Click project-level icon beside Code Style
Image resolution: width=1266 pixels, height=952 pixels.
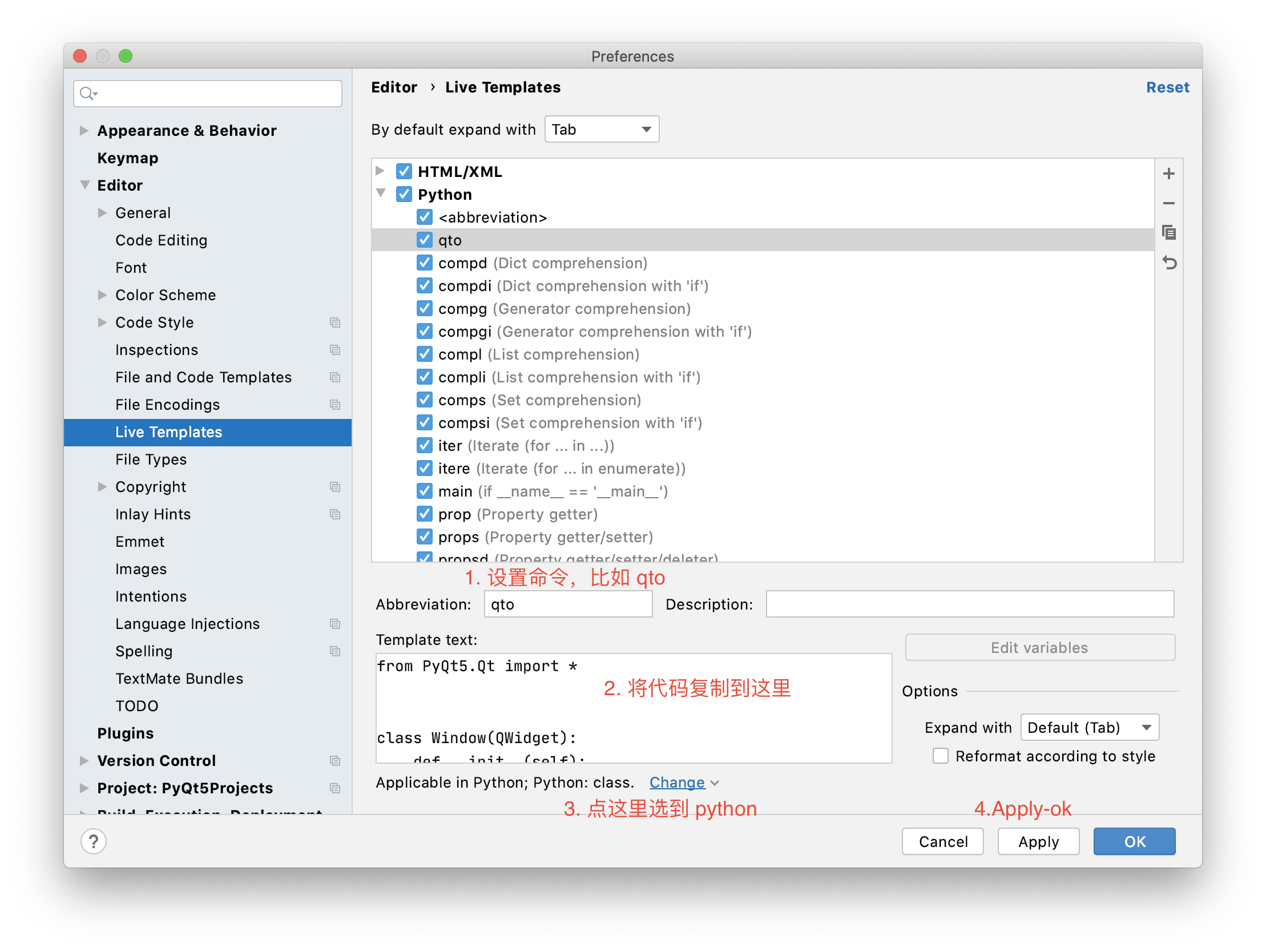(335, 322)
